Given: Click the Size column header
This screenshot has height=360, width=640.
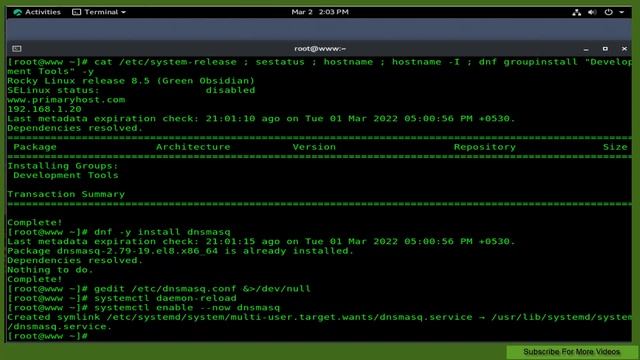Looking at the screenshot, I should (x=615, y=147).
